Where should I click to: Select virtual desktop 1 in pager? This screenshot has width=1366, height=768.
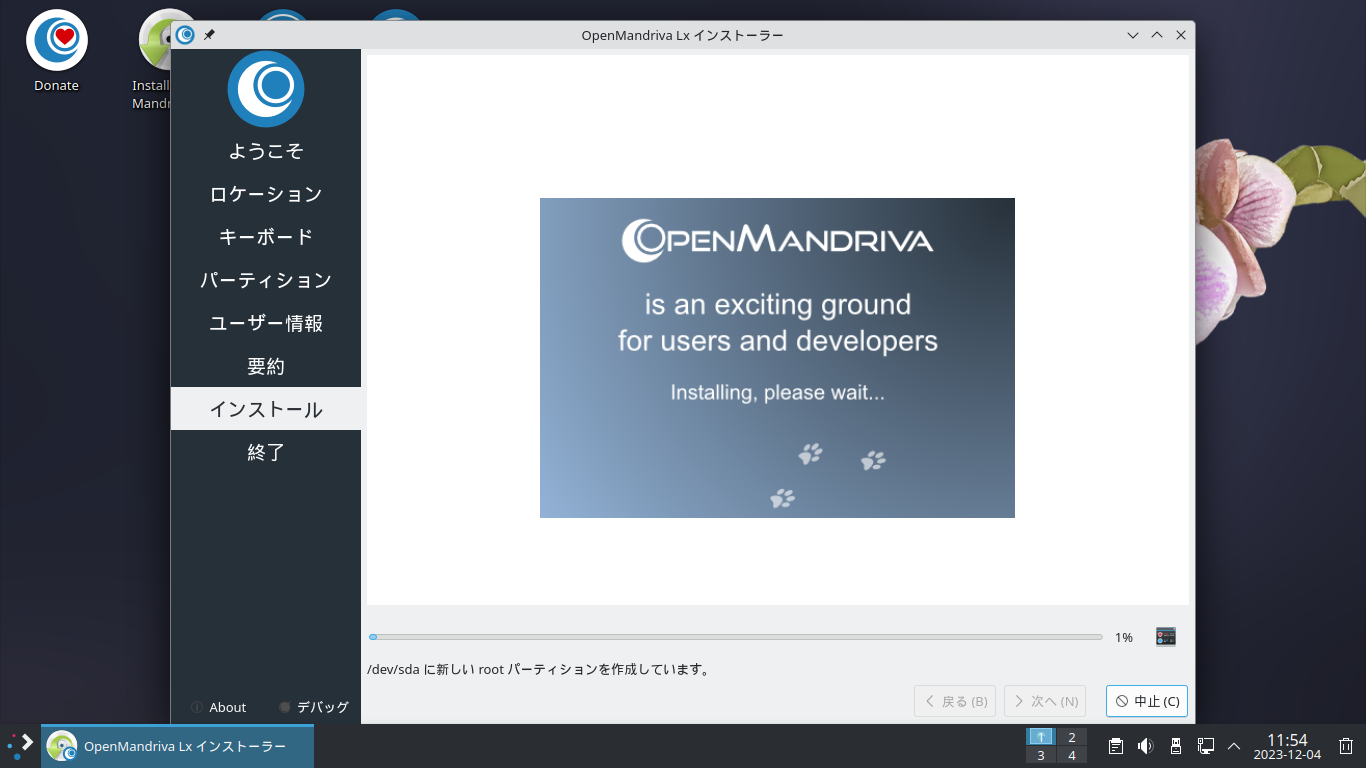click(1041, 737)
